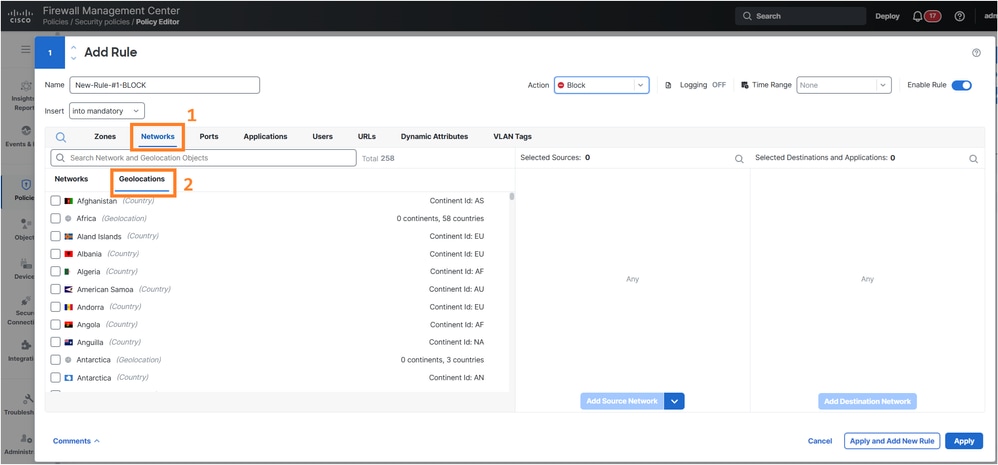Toggle the Enable Rule switch
The width and height of the screenshot is (998, 465).
click(962, 85)
